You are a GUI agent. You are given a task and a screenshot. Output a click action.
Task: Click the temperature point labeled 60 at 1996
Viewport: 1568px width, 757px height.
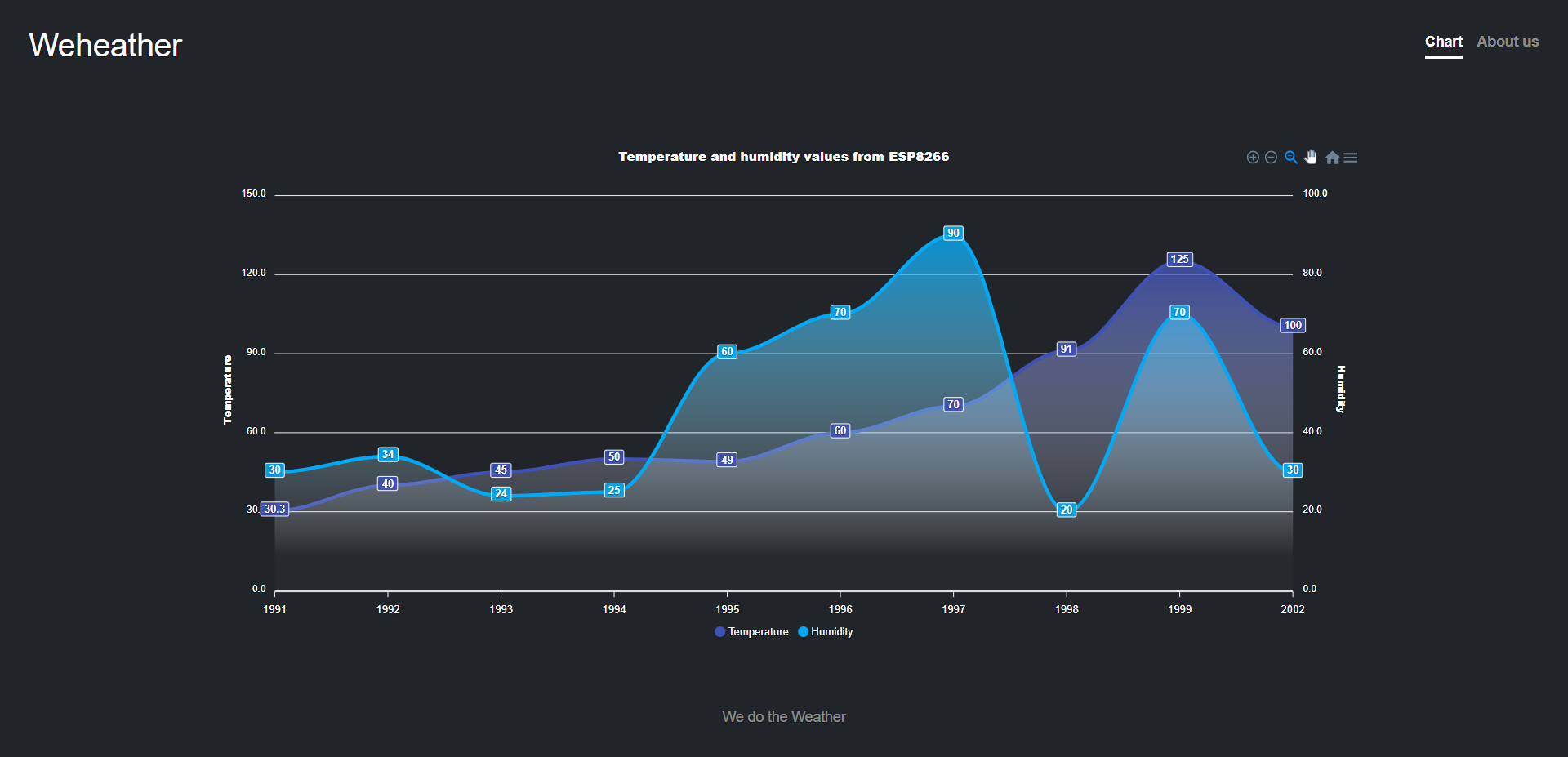click(840, 431)
